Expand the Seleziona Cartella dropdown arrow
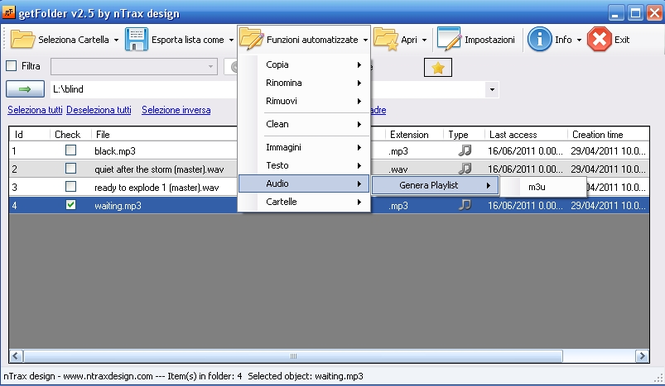 click(x=116, y=40)
